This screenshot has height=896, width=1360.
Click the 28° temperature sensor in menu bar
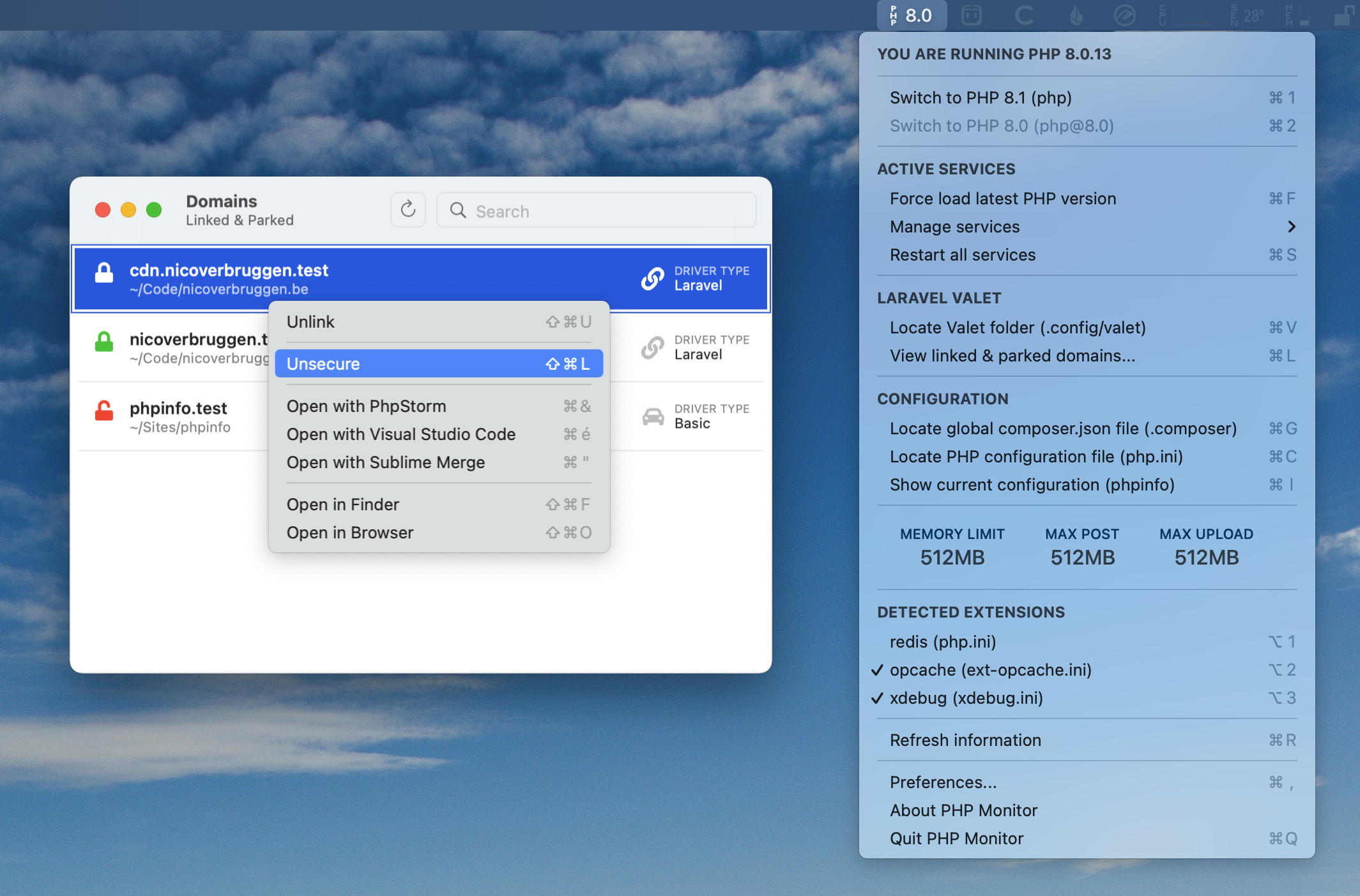(1248, 15)
